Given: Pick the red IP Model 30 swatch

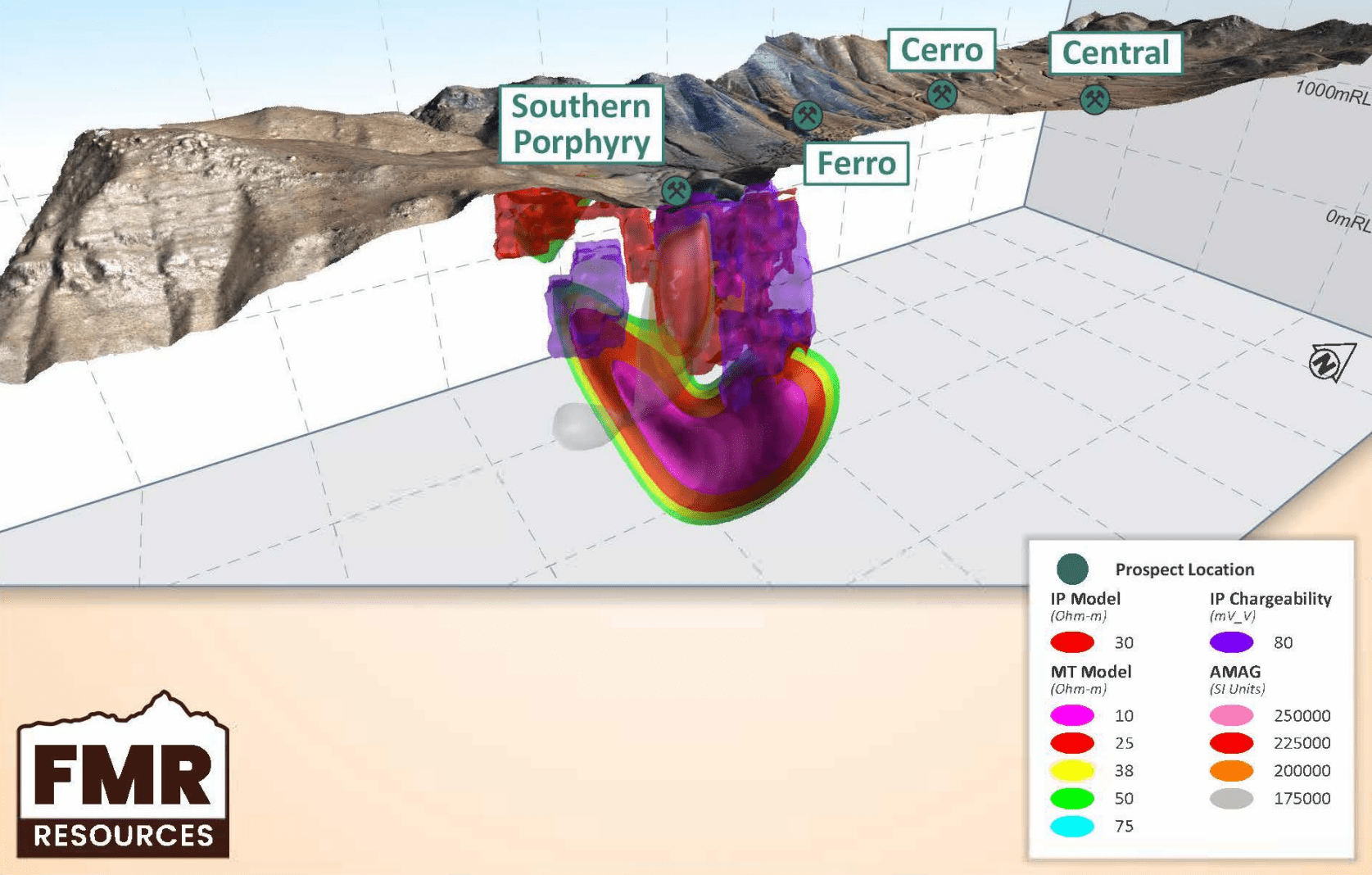Looking at the screenshot, I should pyautogui.click(x=1072, y=642).
